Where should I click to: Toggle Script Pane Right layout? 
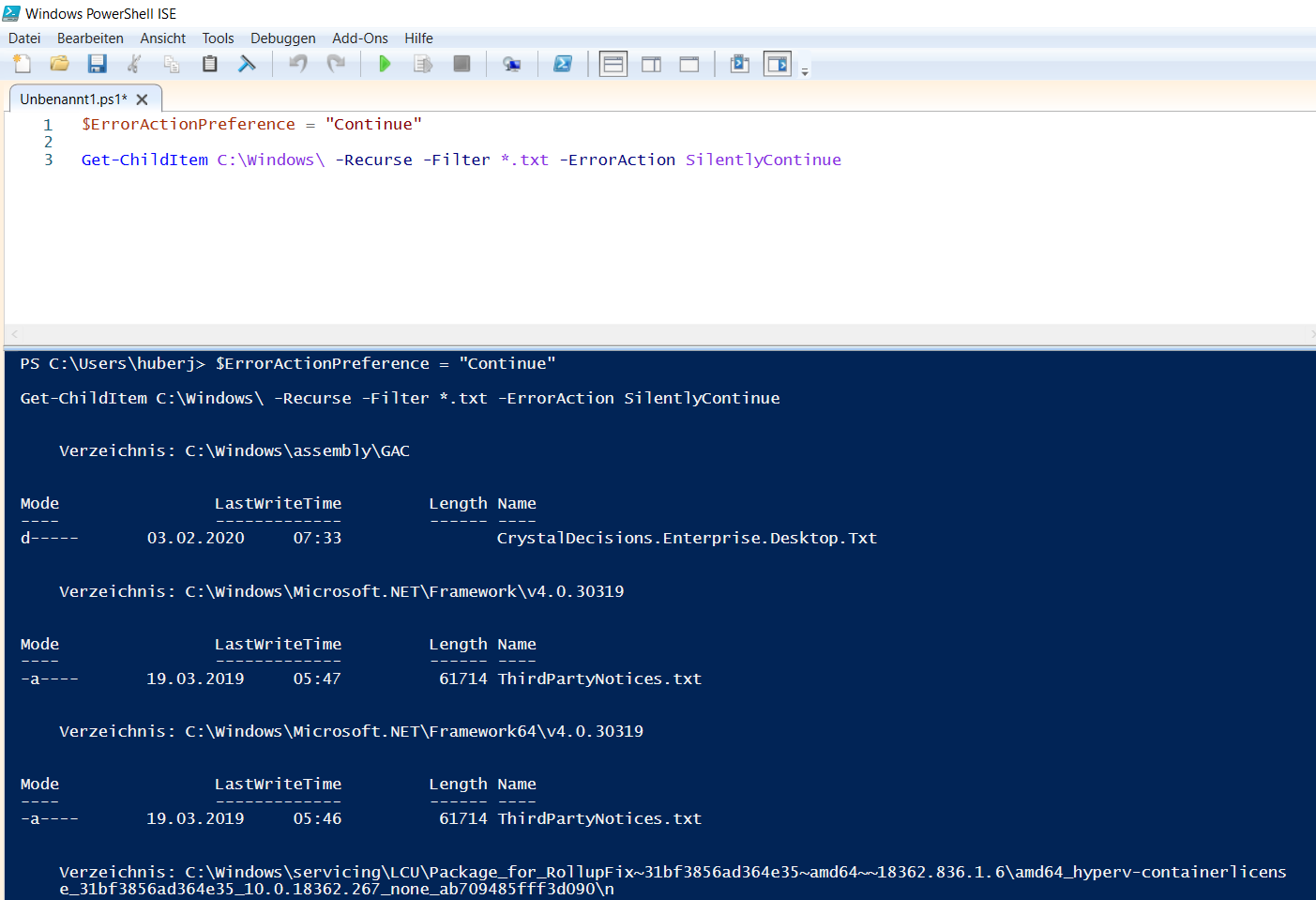651,63
